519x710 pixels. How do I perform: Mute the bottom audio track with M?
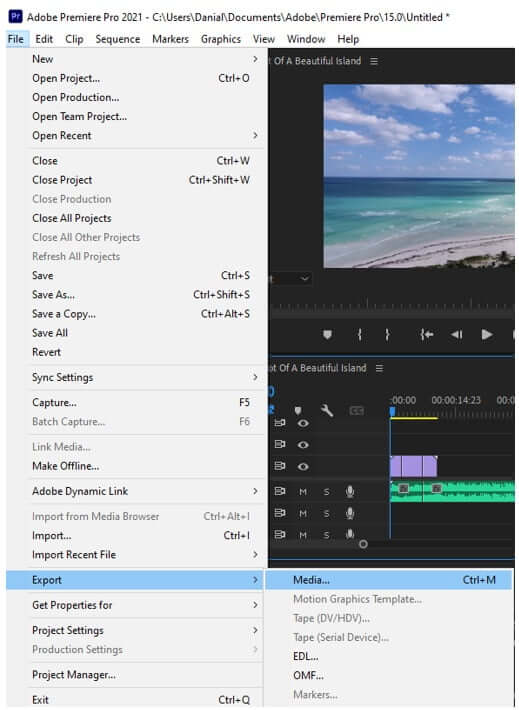click(x=303, y=535)
